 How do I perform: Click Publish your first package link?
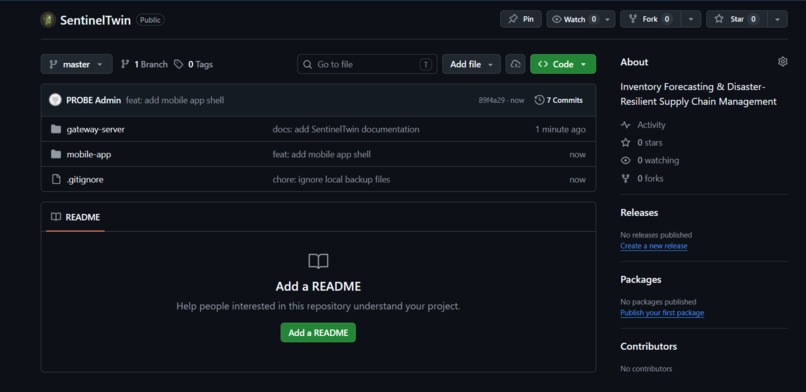662,313
